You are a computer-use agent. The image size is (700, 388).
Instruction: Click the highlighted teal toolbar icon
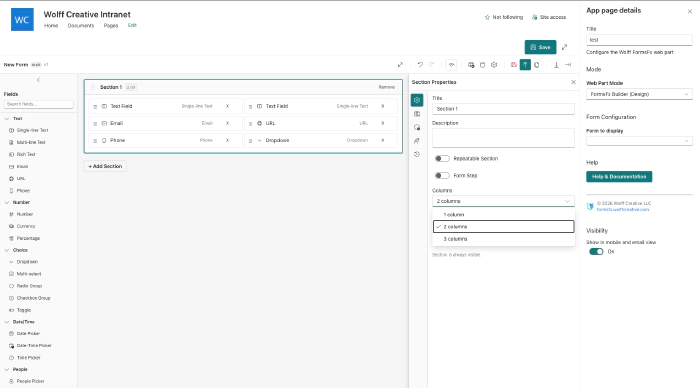[x=525, y=65]
